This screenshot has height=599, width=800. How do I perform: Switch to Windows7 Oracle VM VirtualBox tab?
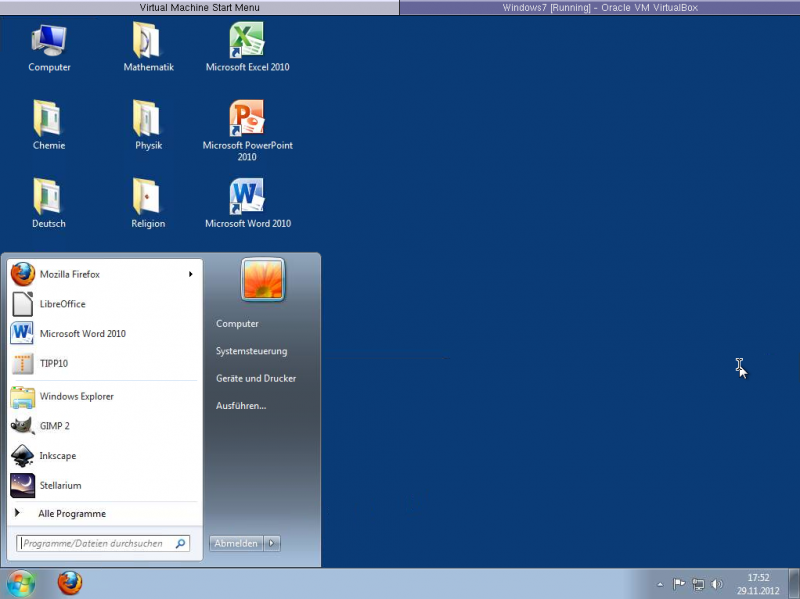click(600, 7)
